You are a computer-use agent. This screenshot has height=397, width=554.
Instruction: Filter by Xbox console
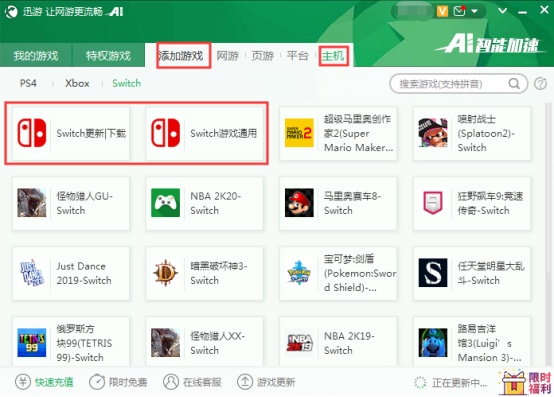(77, 83)
